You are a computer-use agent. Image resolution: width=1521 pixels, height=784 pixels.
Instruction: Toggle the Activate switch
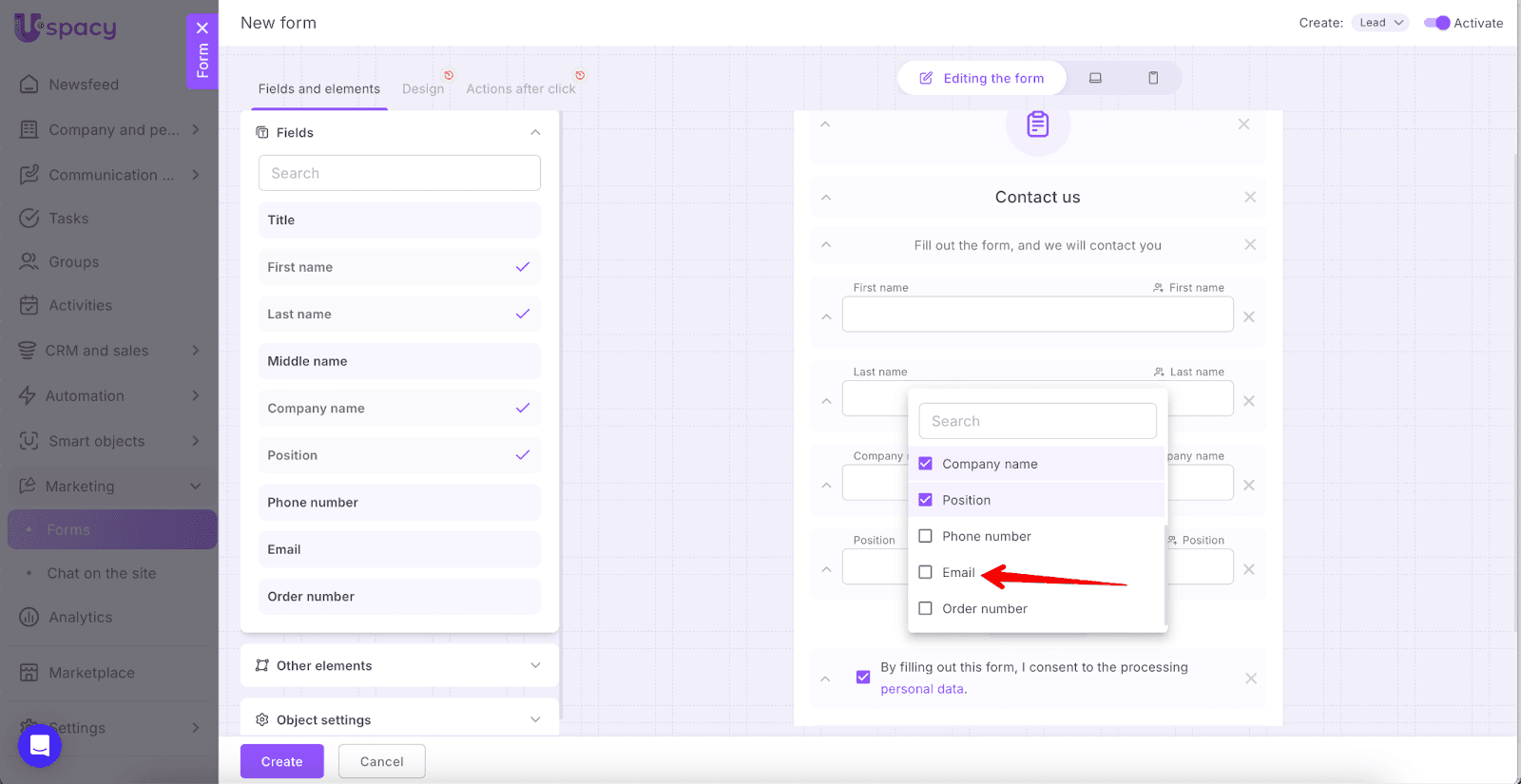click(1436, 23)
